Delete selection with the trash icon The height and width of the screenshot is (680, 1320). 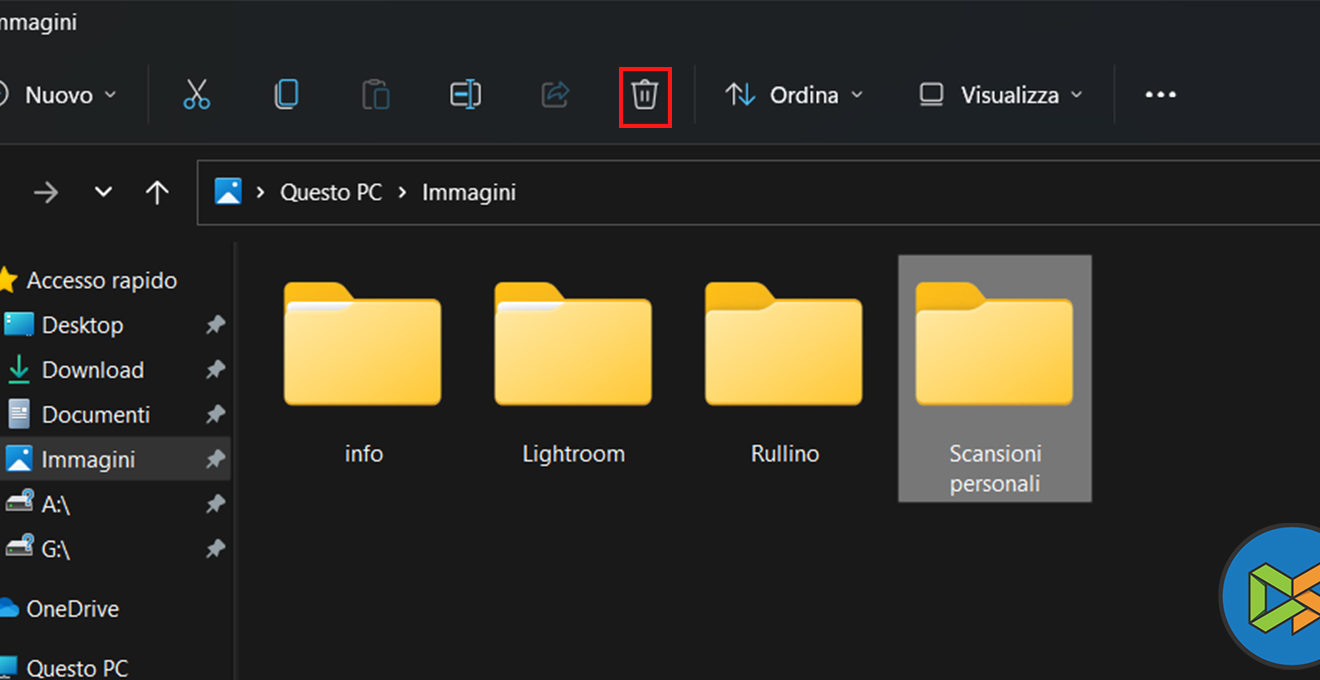click(644, 96)
